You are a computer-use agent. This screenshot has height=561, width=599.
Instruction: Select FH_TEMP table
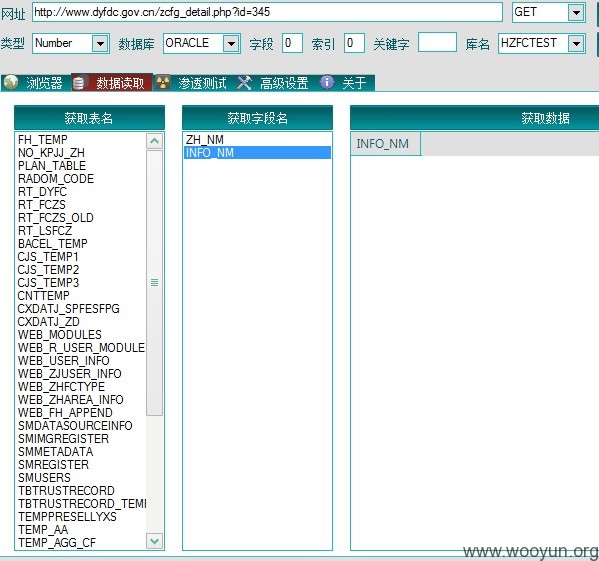[43, 140]
